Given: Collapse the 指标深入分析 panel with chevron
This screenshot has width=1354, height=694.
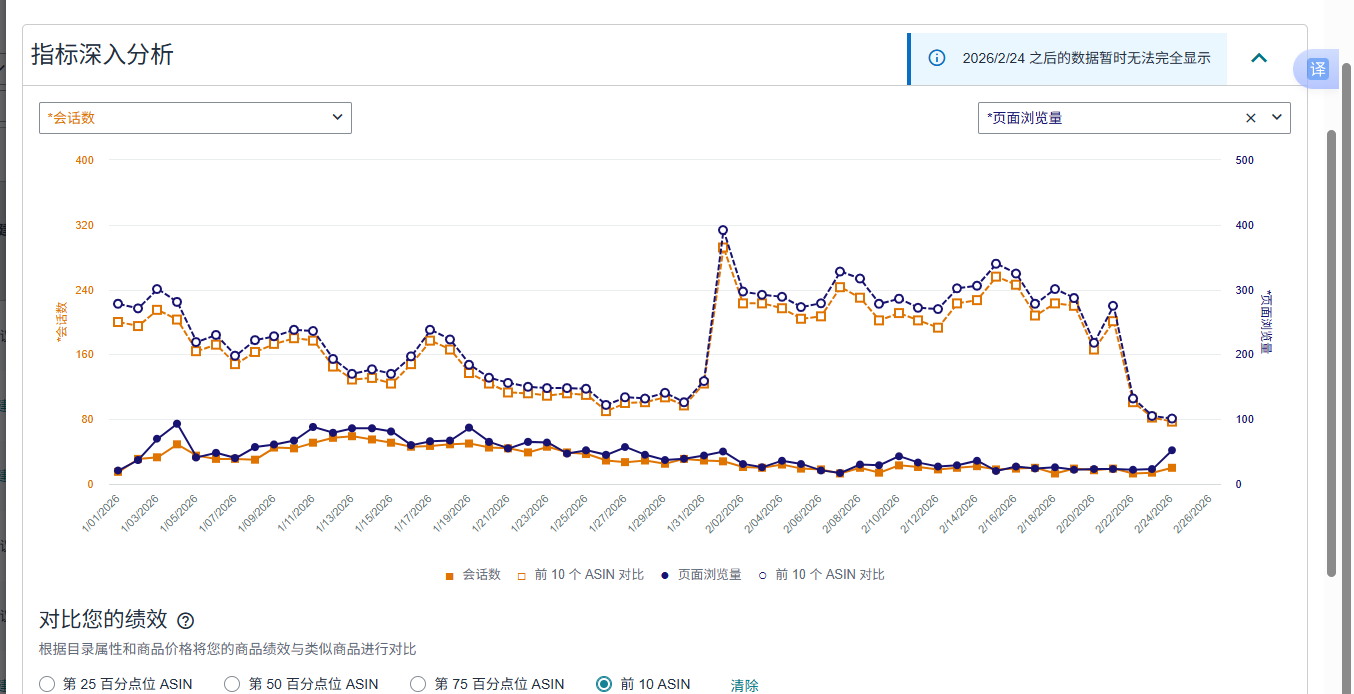Looking at the screenshot, I should 1259,58.
